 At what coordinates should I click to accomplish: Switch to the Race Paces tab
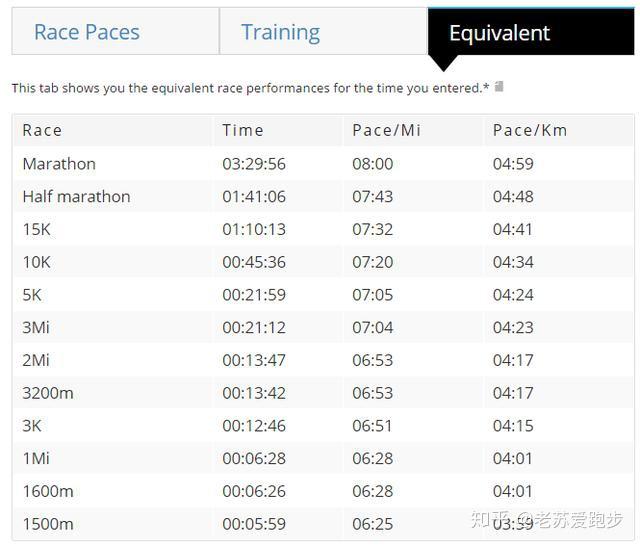click(x=87, y=32)
